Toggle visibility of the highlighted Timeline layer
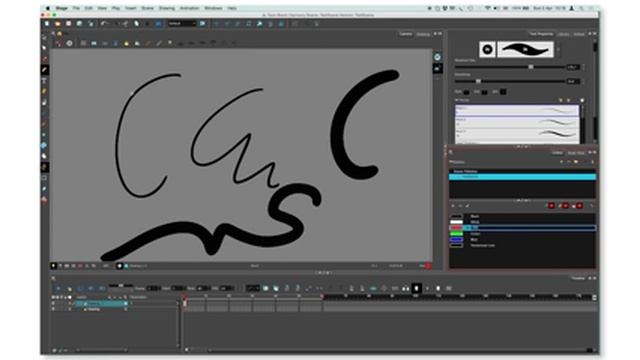This screenshot has width=640, height=360. coord(53,304)
